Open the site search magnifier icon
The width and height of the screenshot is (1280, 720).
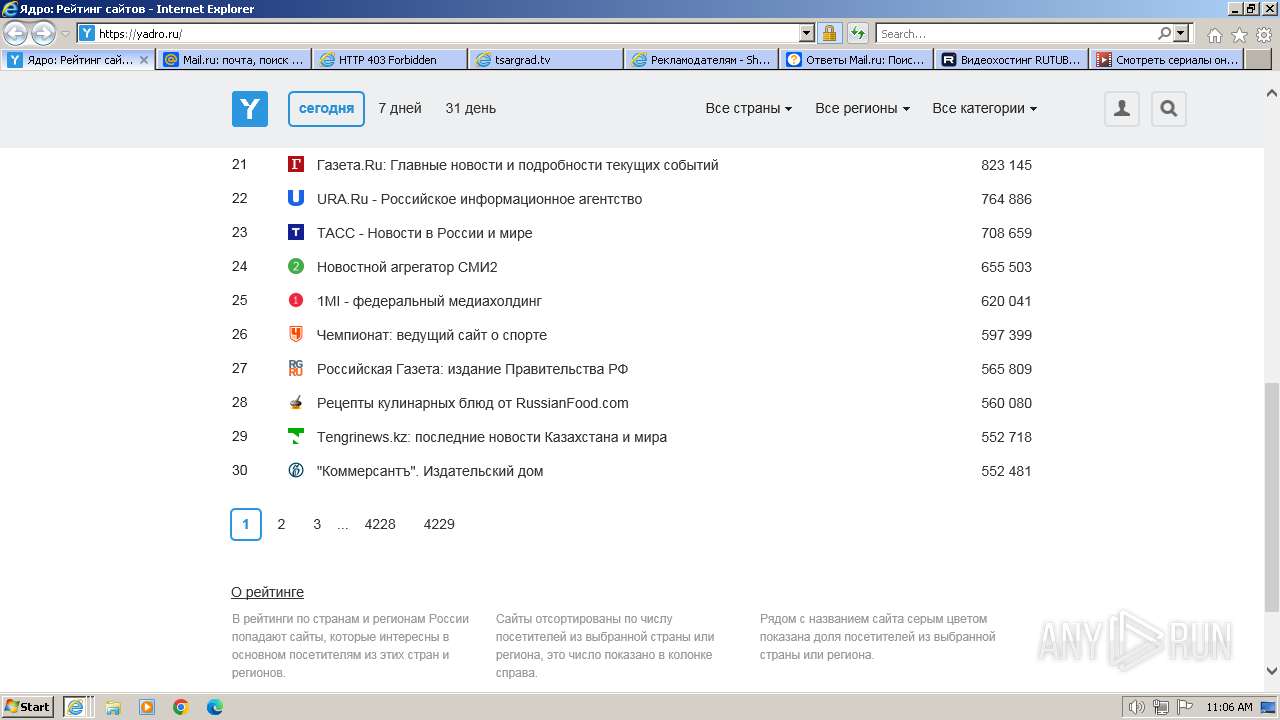[x=1169, y=109]
